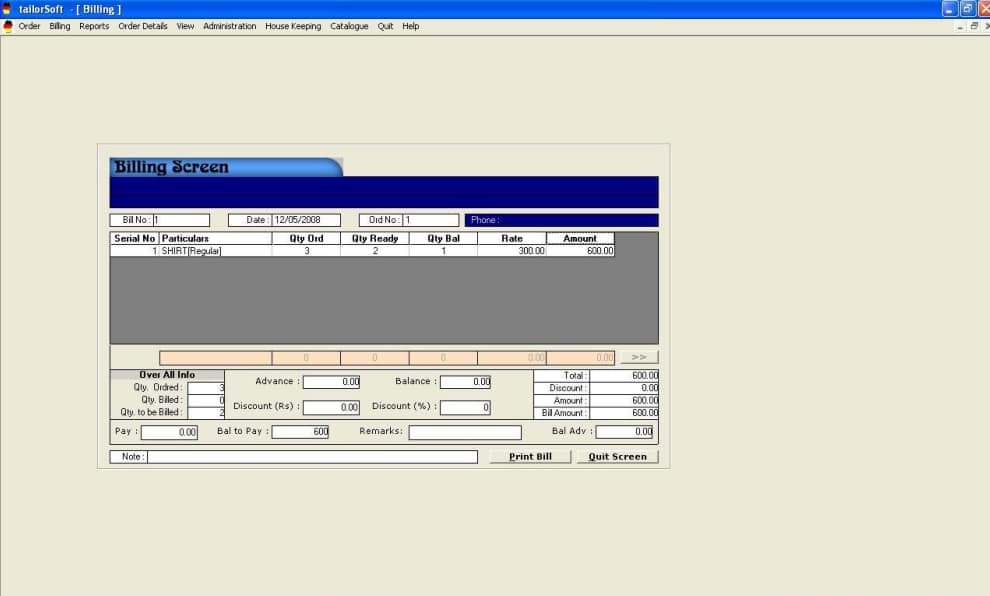Focus the Pay amount field
Viewport: 990px width, 596px height.
169,432
